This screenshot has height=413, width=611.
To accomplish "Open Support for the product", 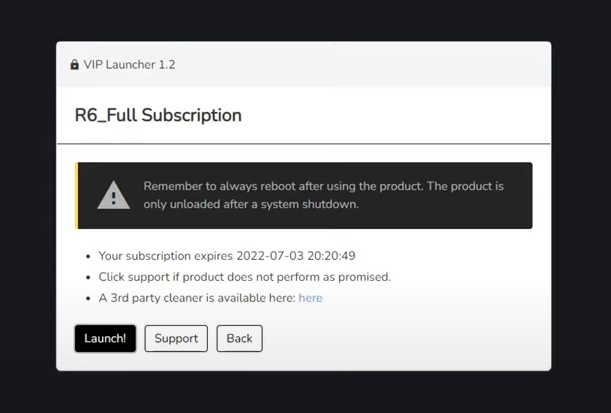I will (176, 338).
